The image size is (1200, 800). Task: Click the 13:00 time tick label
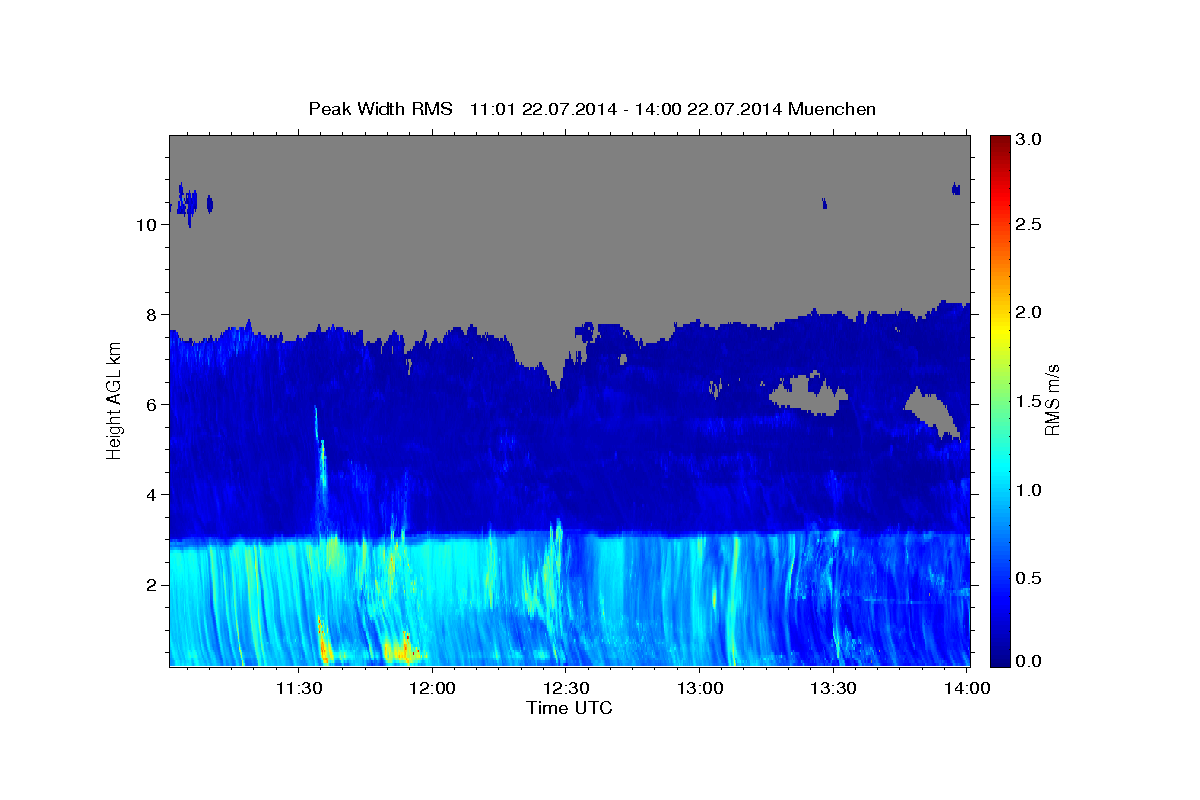pos(698,688)
